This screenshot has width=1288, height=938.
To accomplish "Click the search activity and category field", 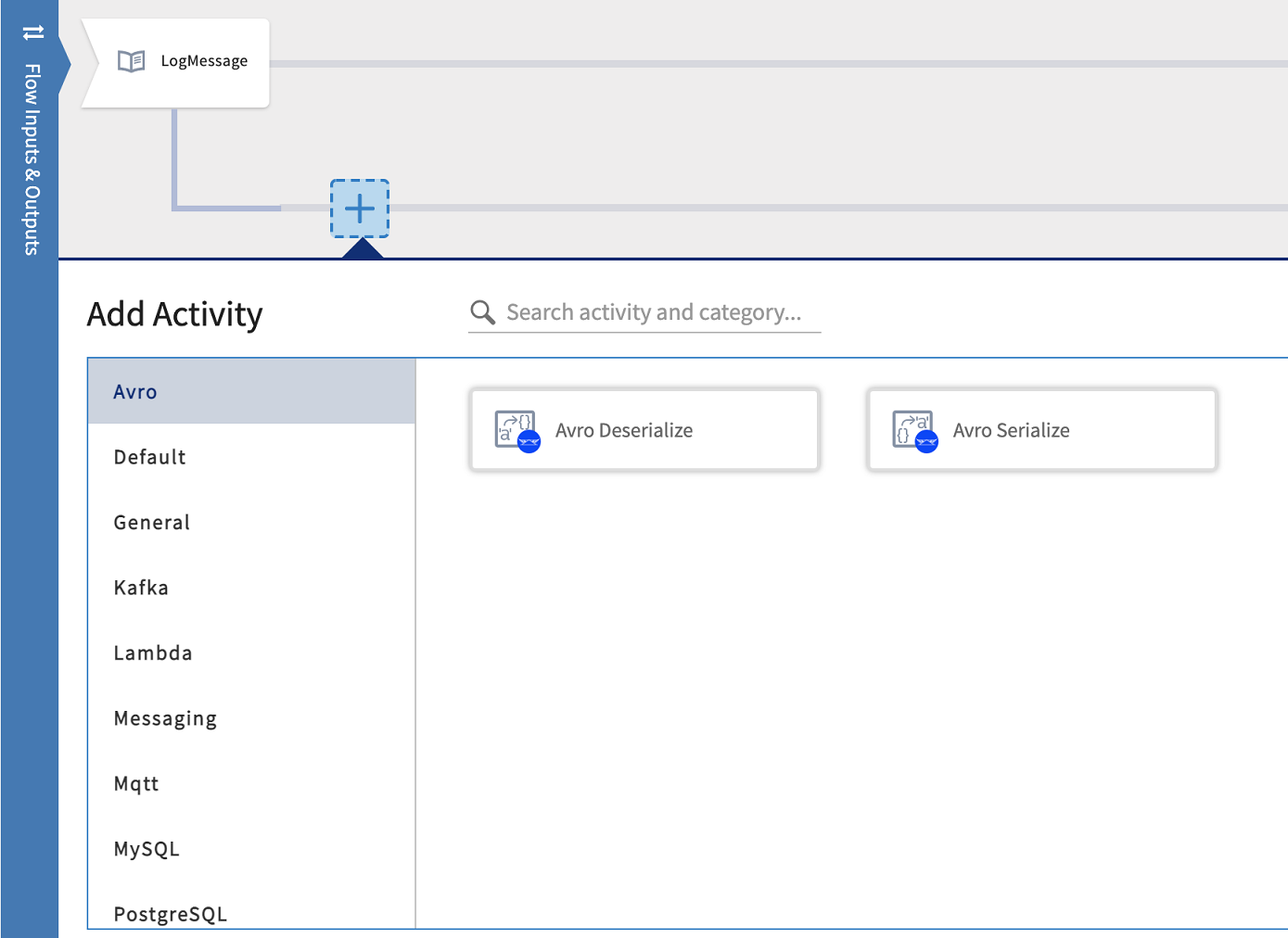I will pos(654,312).
